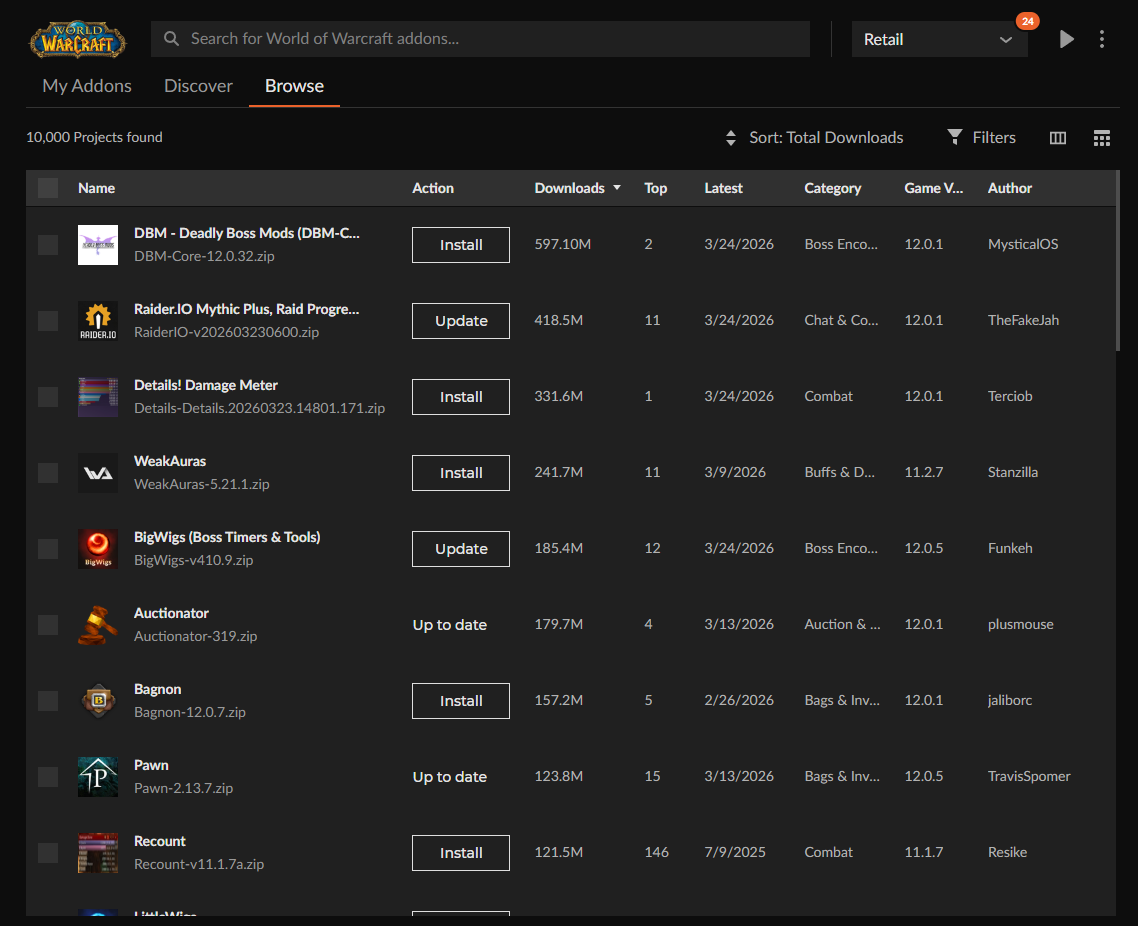Viewport: 1138px width, 926px height.
Task: Sort by the Downloads column header
Action: point(578,188)
